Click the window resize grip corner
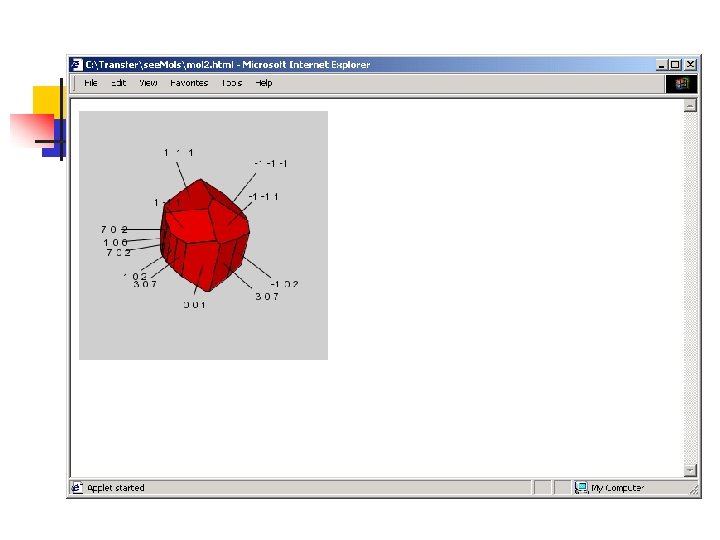 [693, 490]
